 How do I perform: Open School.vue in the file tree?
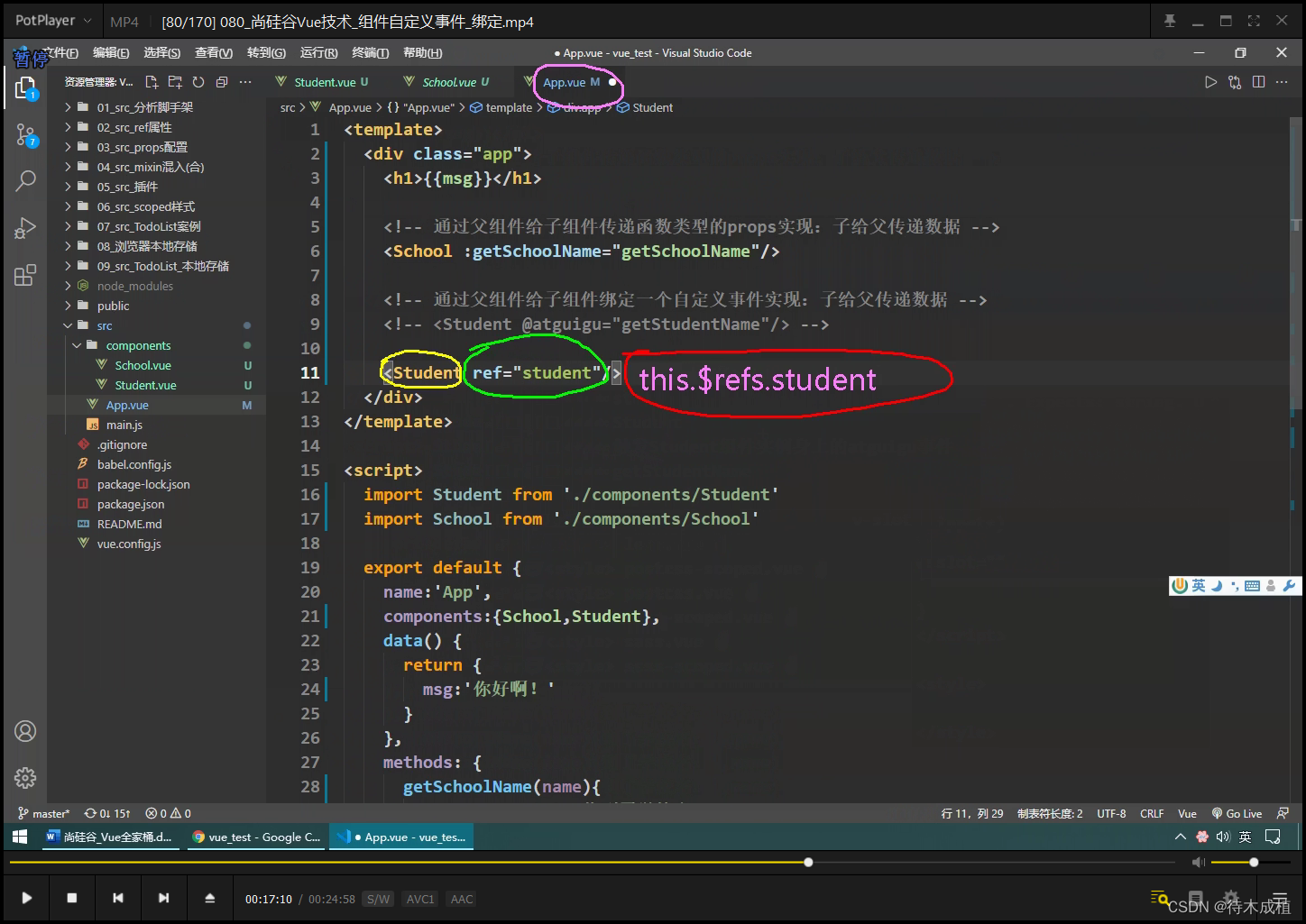[x=143, y=365]
